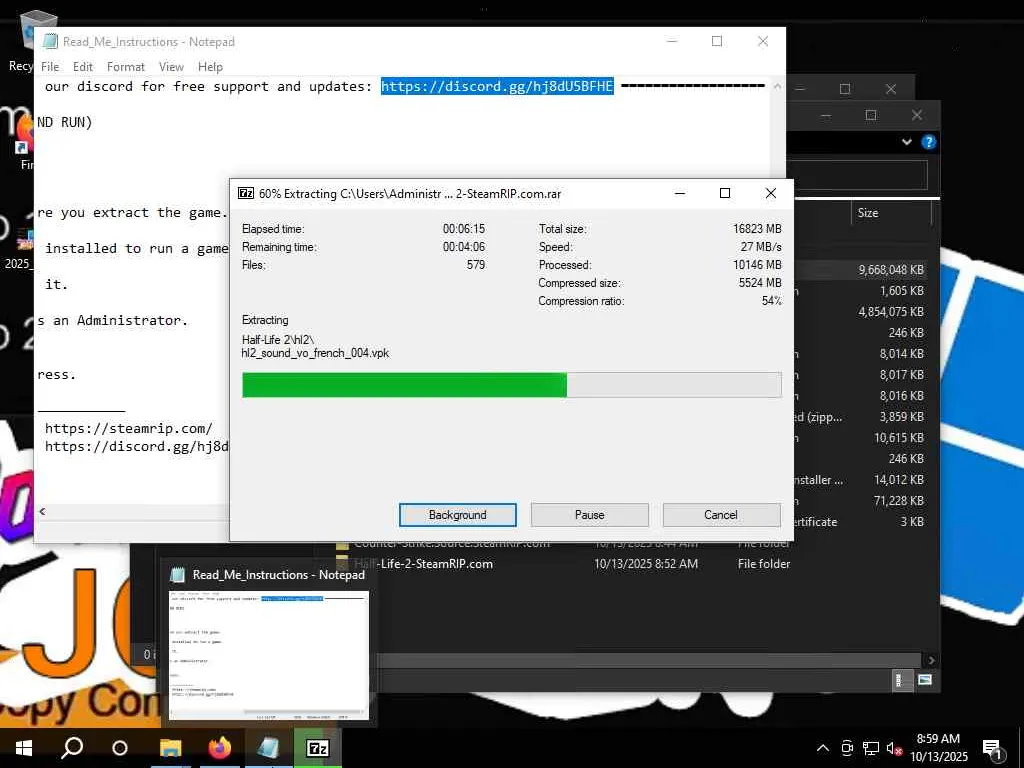Switch to Notepad taskbar icon

268,748
